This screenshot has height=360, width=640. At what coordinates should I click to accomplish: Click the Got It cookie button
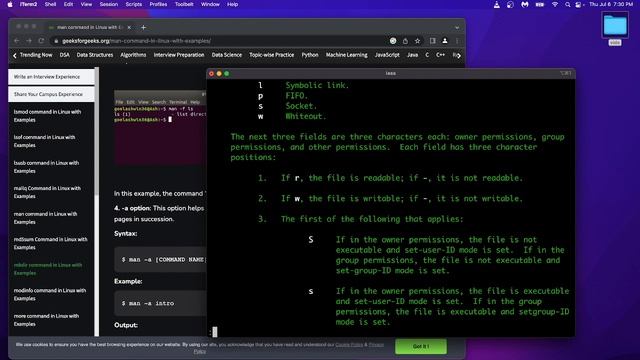pos(421,346)
